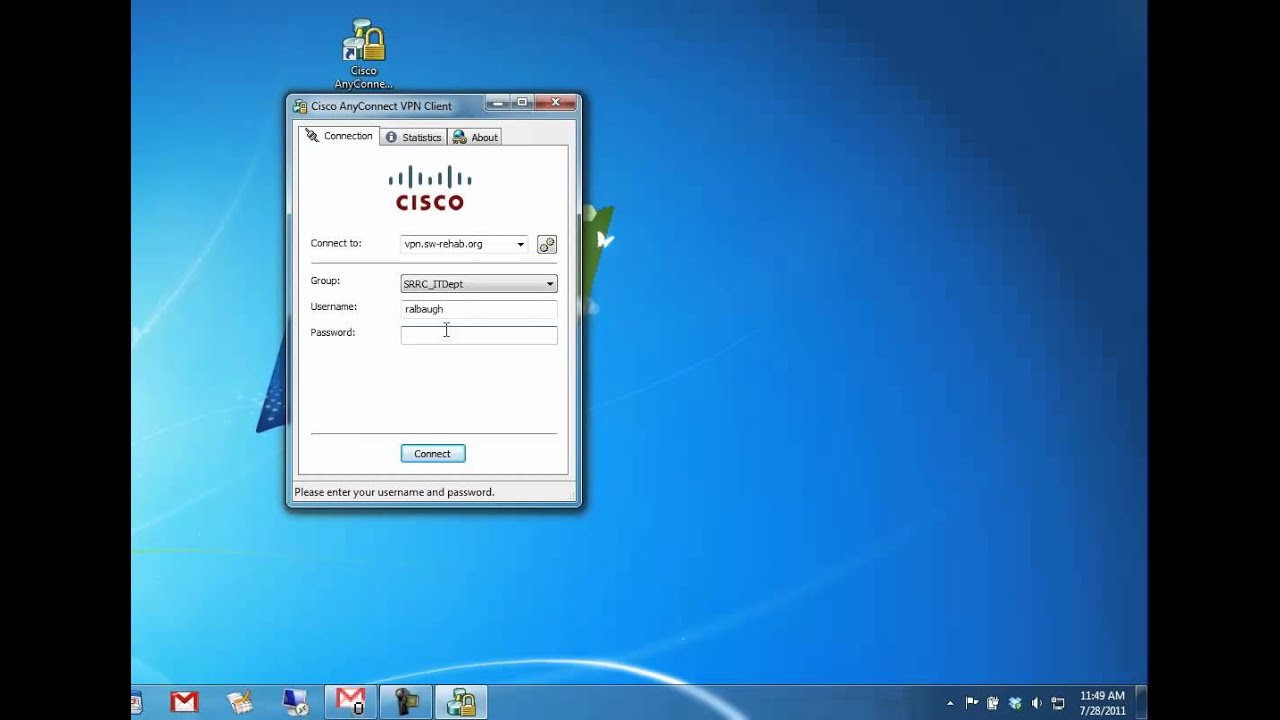
Task: Switch to the Statistics tab
Action: 413,137
